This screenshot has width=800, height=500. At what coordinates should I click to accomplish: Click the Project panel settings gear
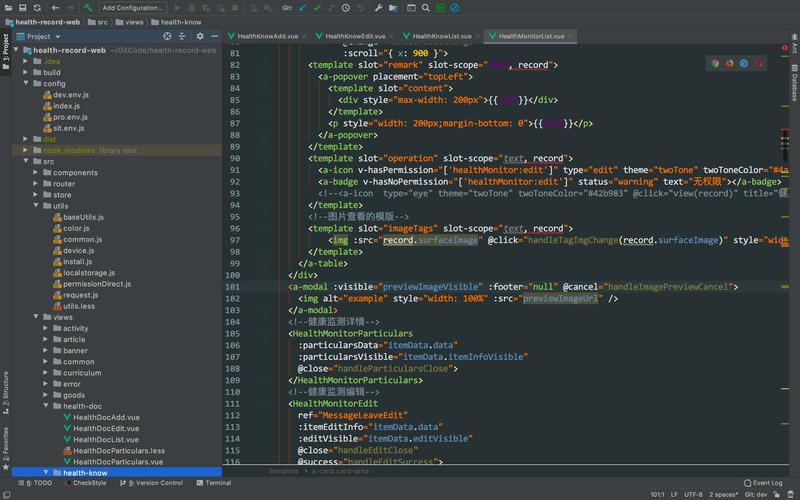200,36
